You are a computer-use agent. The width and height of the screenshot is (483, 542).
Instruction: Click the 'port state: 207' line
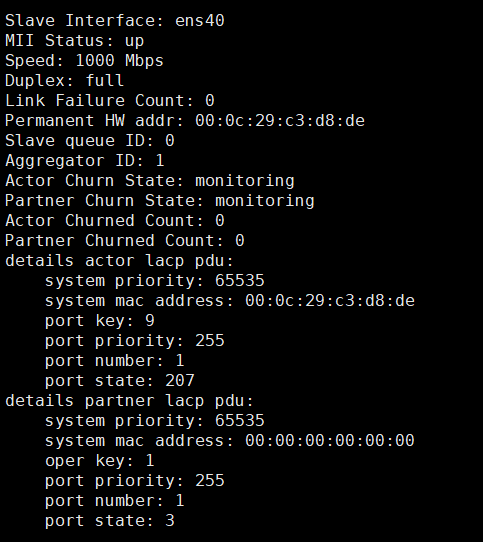[x=120, y=381]
